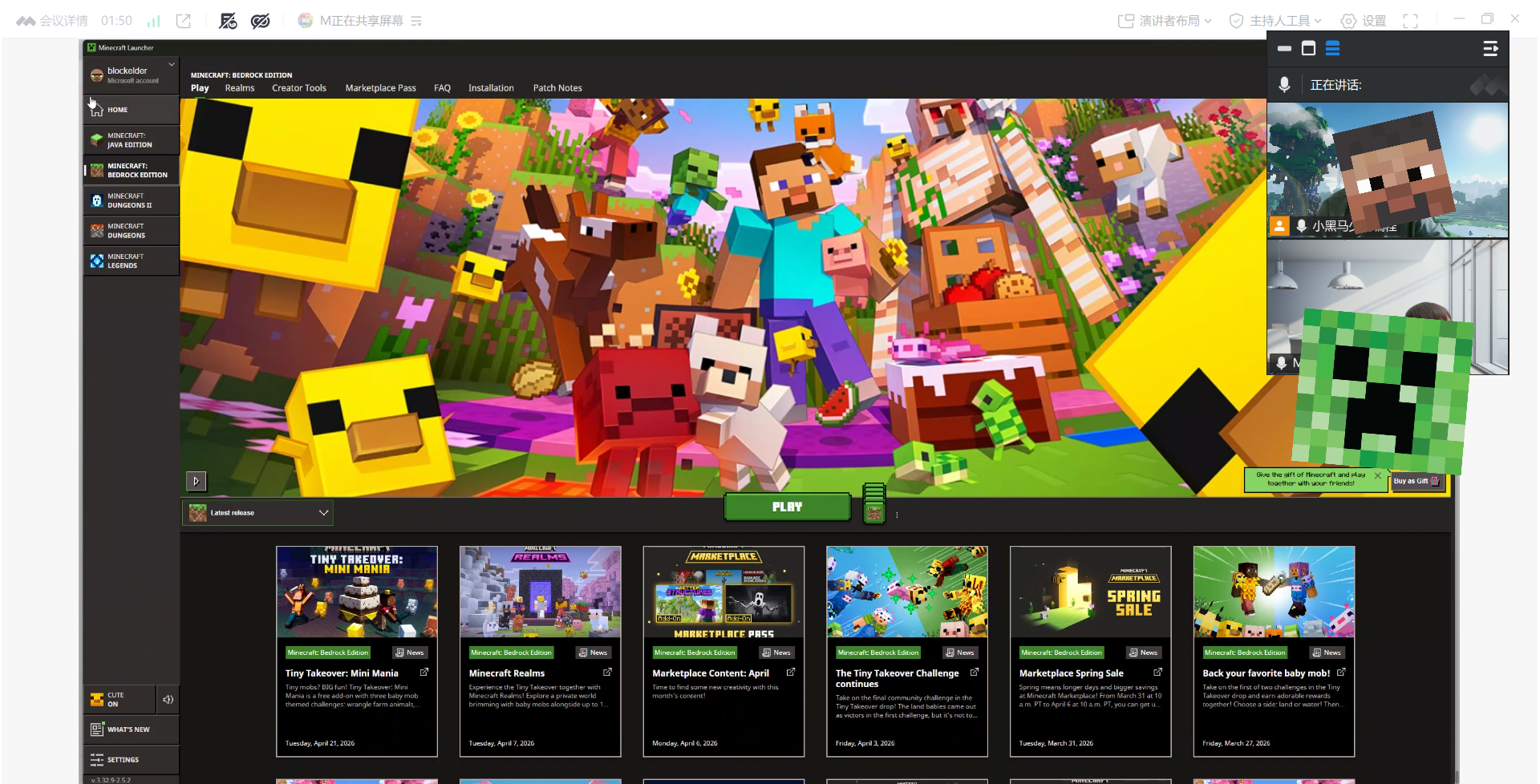The image size is (1540, 784).
Task: Mute the launcher sound with the speaker icon
Action: point(168,700)
